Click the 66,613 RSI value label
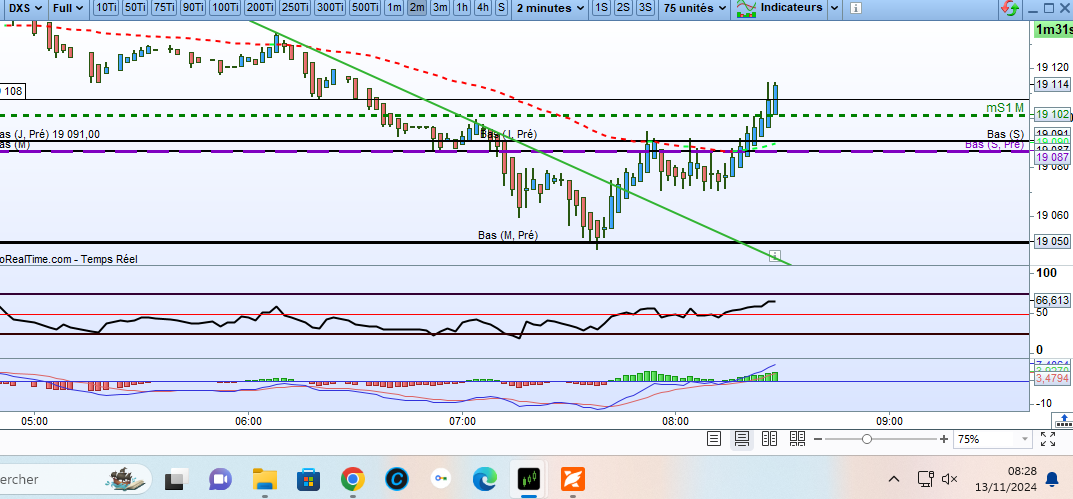This screenshot has width=1073, height=499. 1052,300
